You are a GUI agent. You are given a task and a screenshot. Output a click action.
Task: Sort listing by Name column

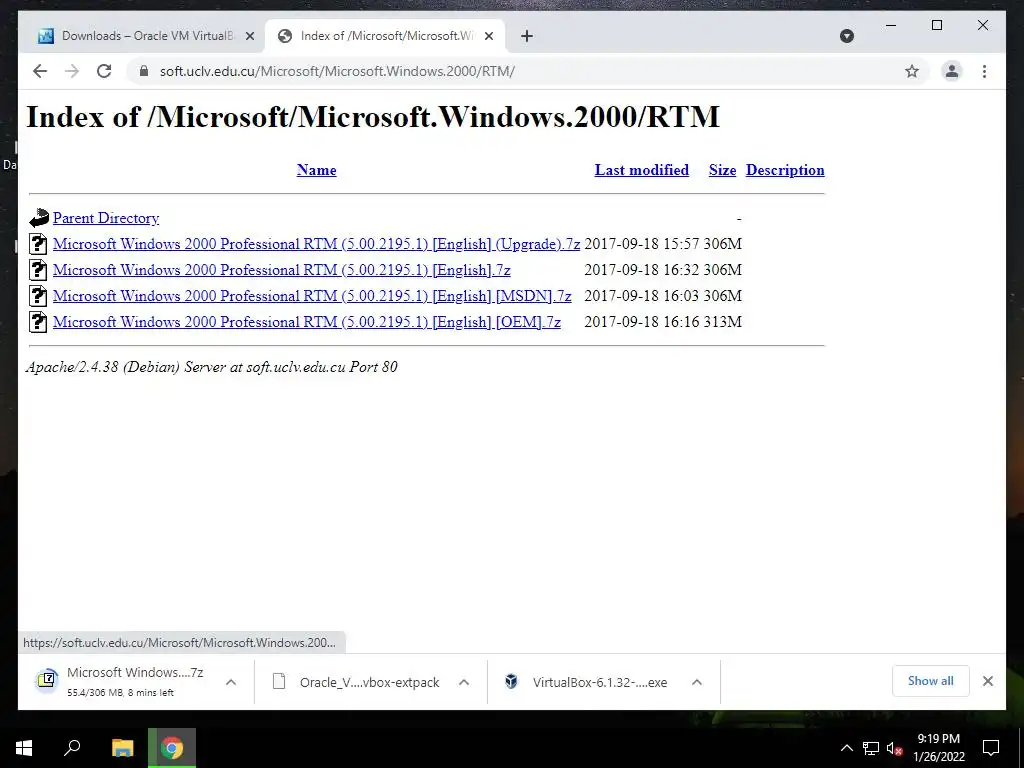(x=316, y=170)
